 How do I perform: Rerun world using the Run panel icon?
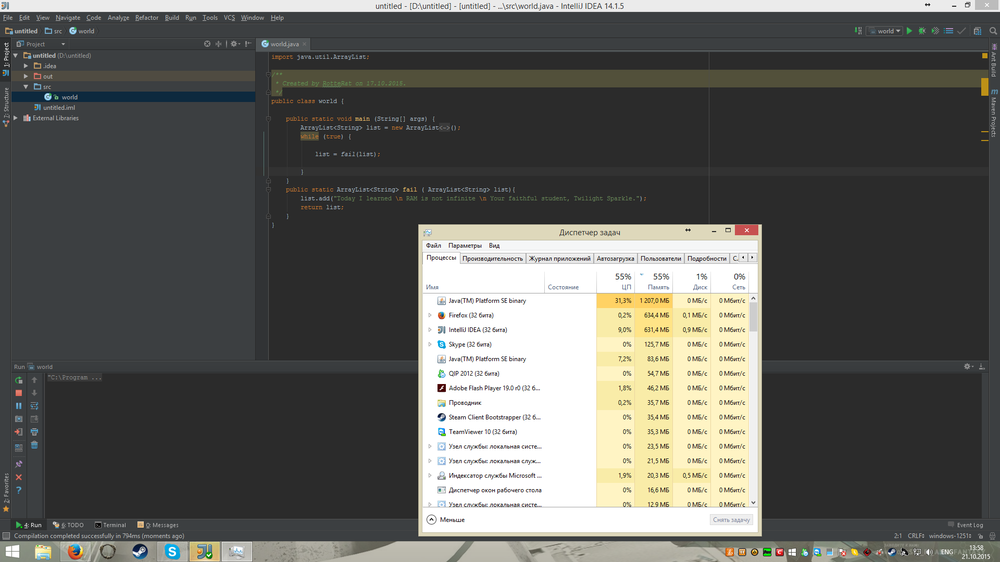[x=19, y=380]
